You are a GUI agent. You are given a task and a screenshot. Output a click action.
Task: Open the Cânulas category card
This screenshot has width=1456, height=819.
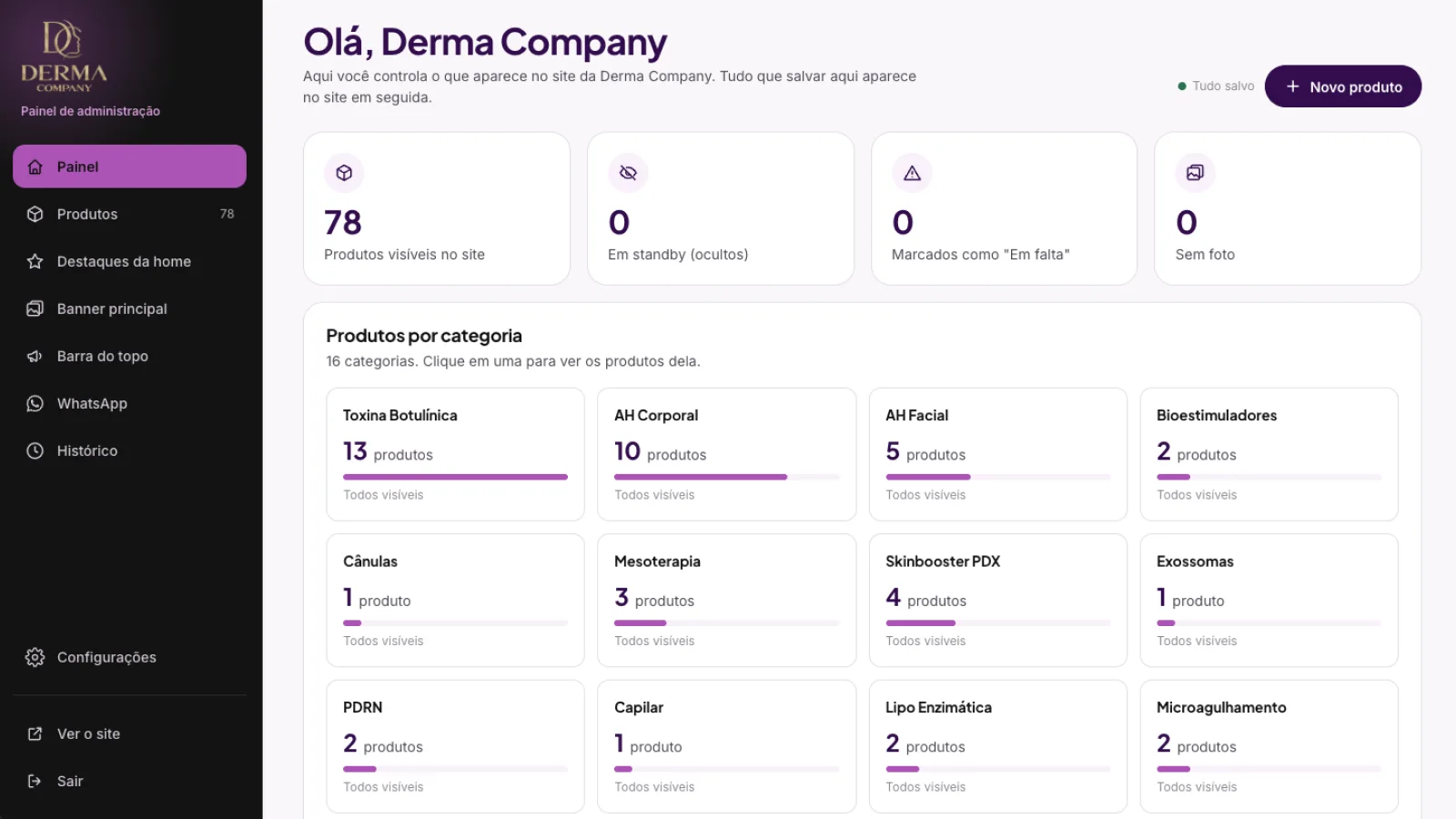tap(455, 601)
